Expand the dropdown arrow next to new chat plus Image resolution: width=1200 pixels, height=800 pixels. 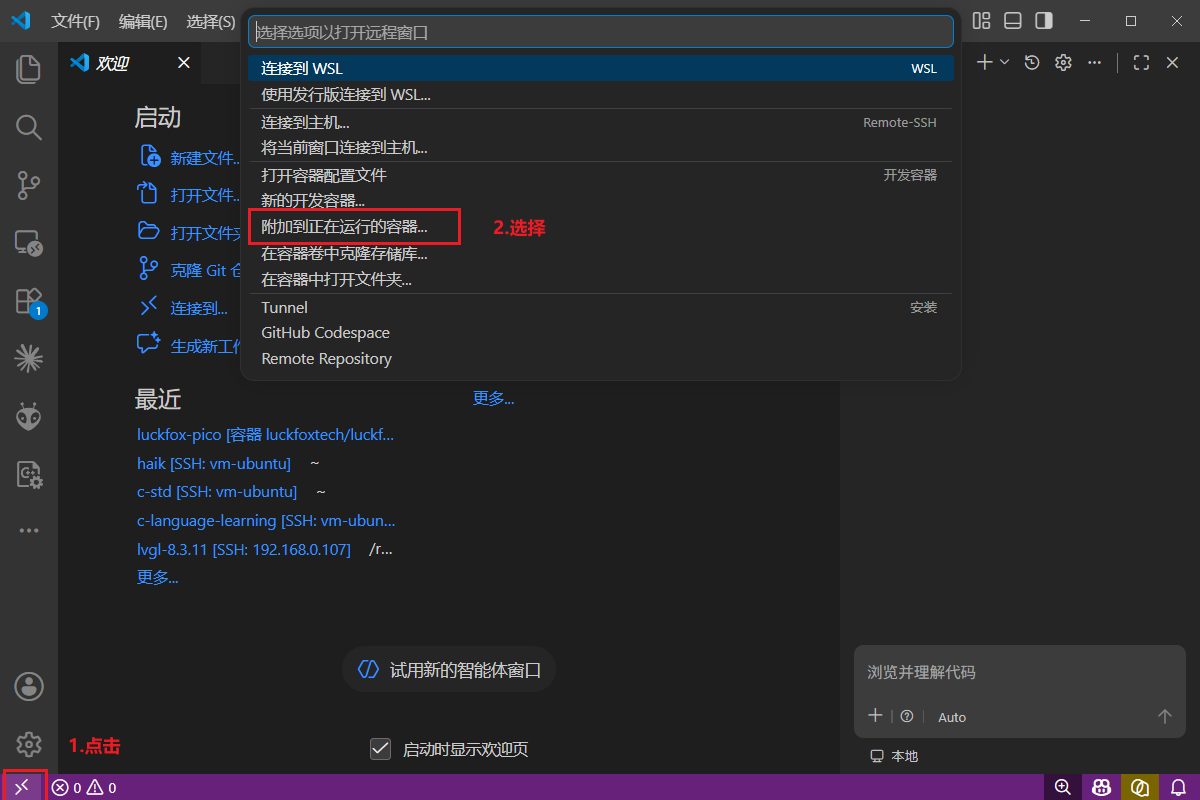click(x=1005, y=62)
